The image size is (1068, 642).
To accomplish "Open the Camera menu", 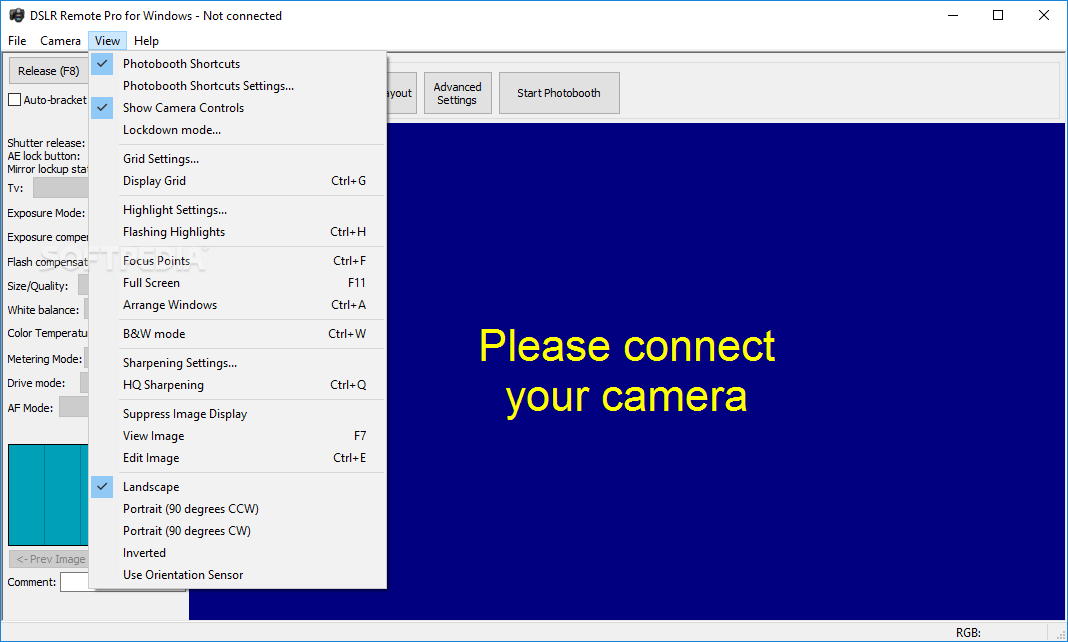I will (x=60, y=41).
